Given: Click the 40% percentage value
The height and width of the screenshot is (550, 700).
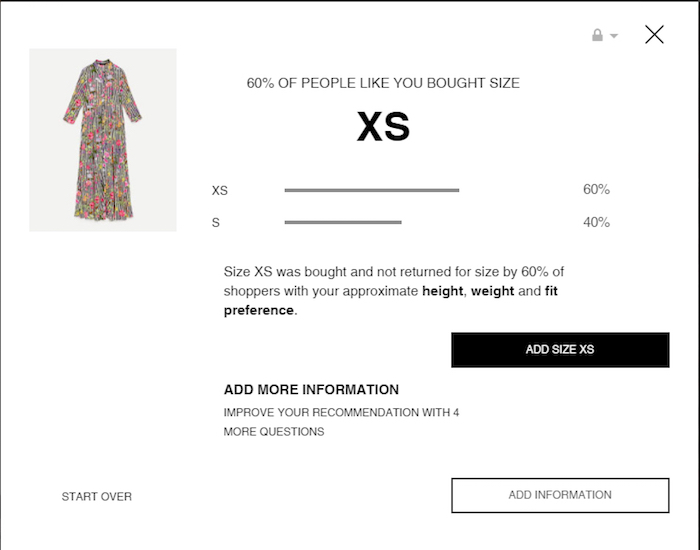Looking at the screenshot, I should click(x=596, y=222).
